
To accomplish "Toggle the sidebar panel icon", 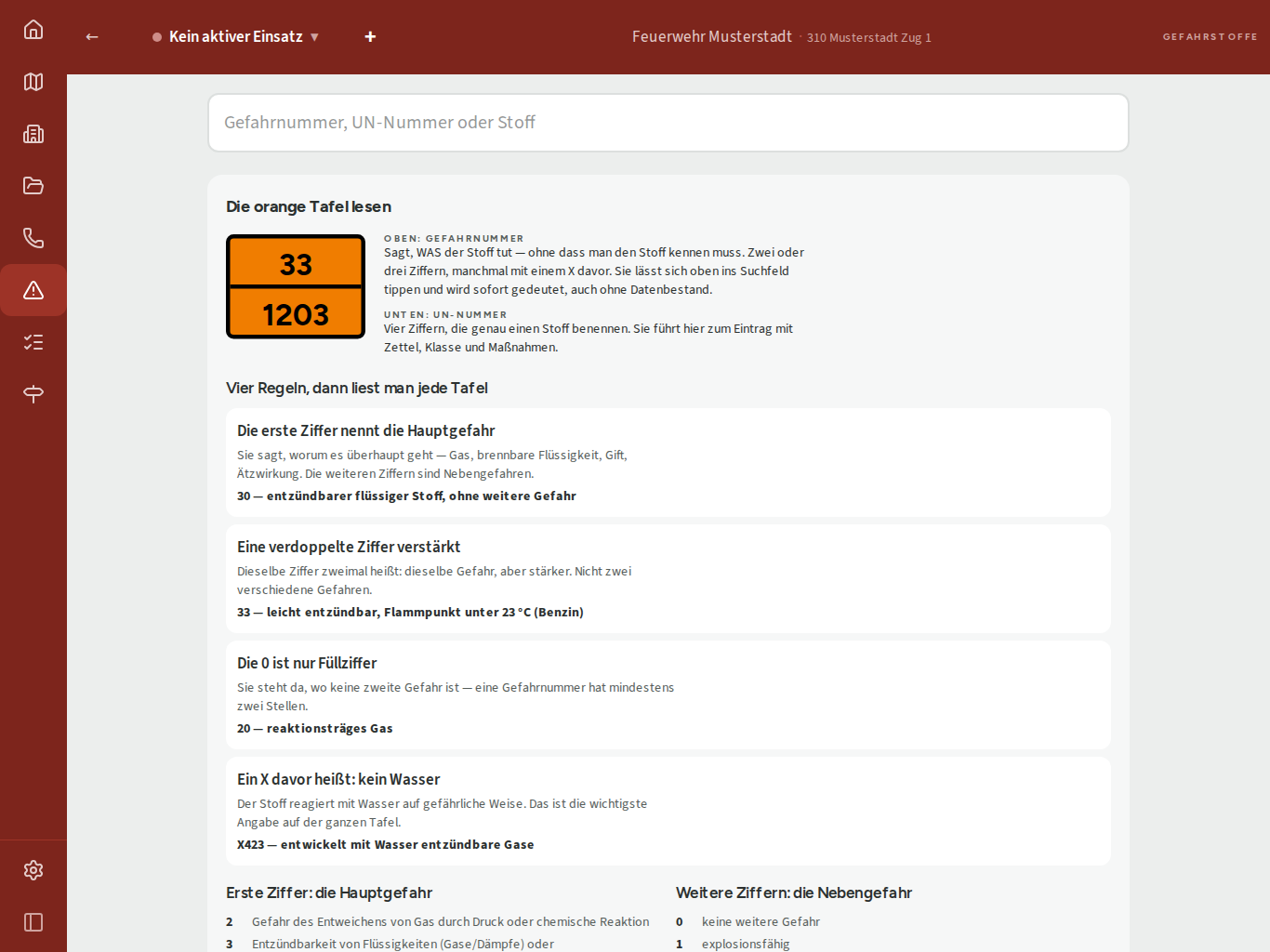I will coord(33,922).
